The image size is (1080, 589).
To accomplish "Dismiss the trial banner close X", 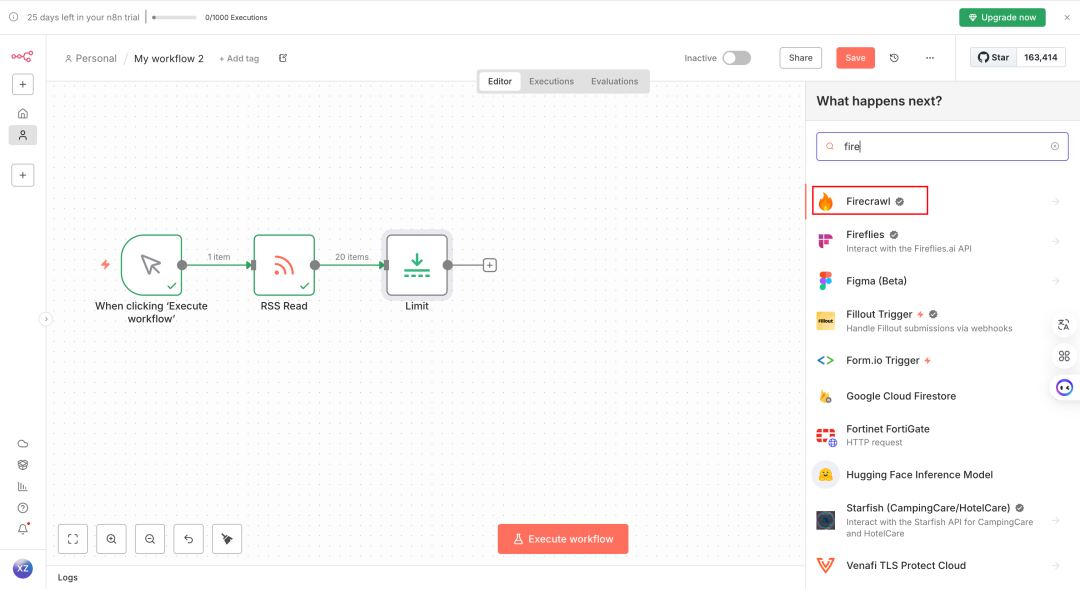I will point(1067,17).
